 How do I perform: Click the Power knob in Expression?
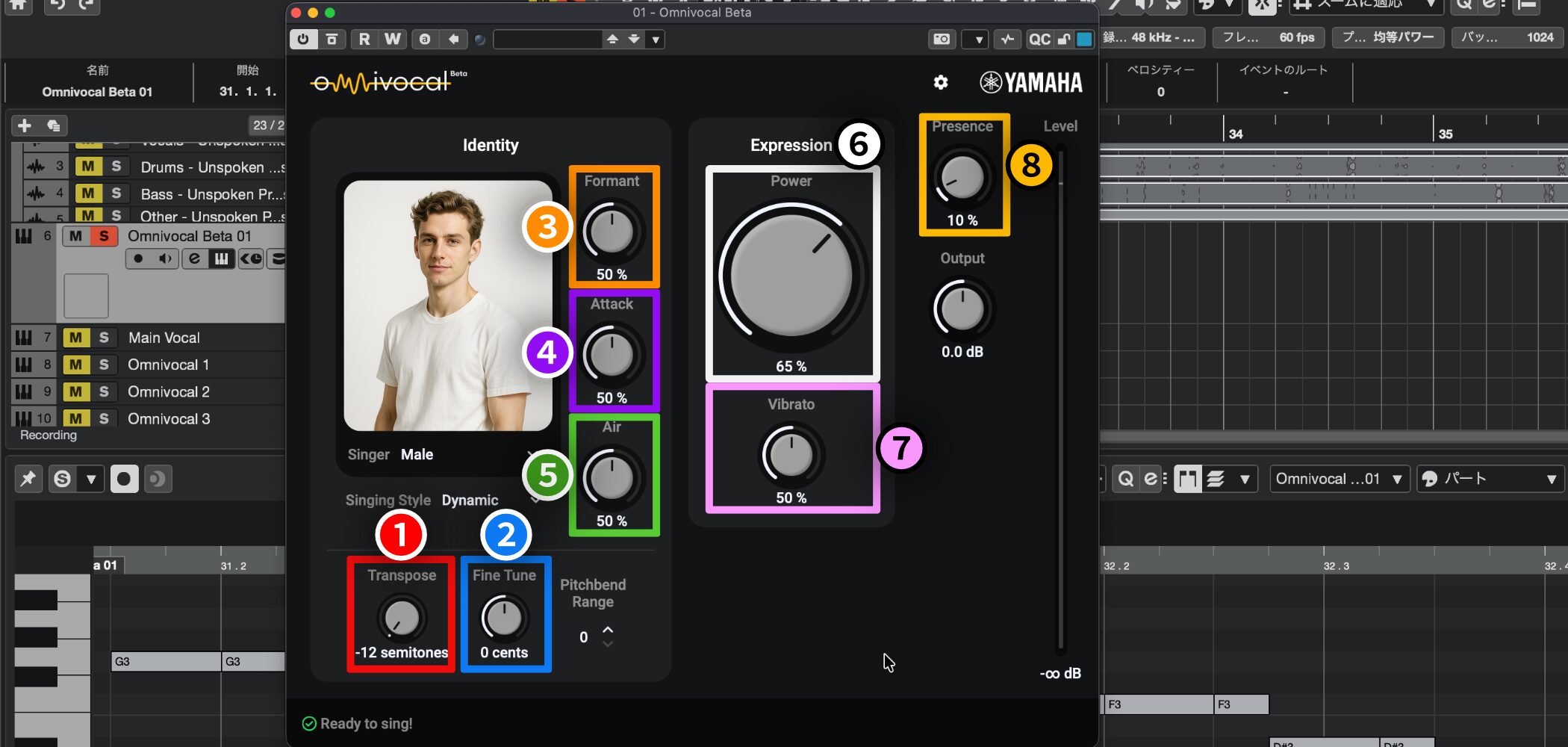click(791, 274)
